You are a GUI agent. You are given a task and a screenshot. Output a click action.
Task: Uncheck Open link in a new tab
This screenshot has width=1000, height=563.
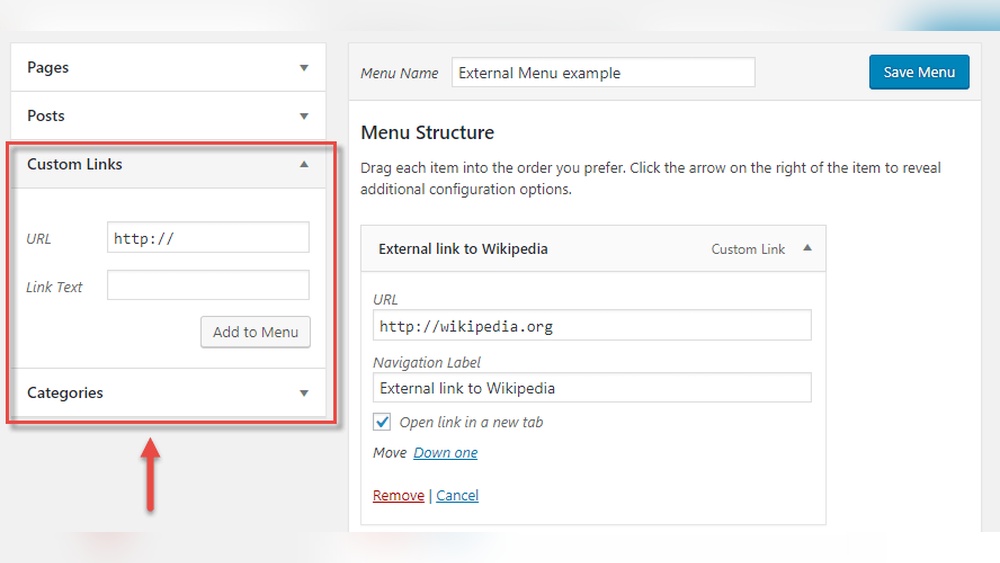382,421
